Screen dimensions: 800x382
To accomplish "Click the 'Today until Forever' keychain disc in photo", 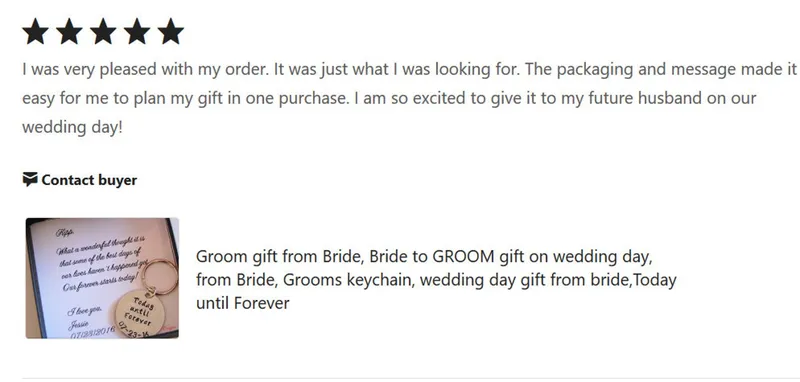I will pos(135,313).
